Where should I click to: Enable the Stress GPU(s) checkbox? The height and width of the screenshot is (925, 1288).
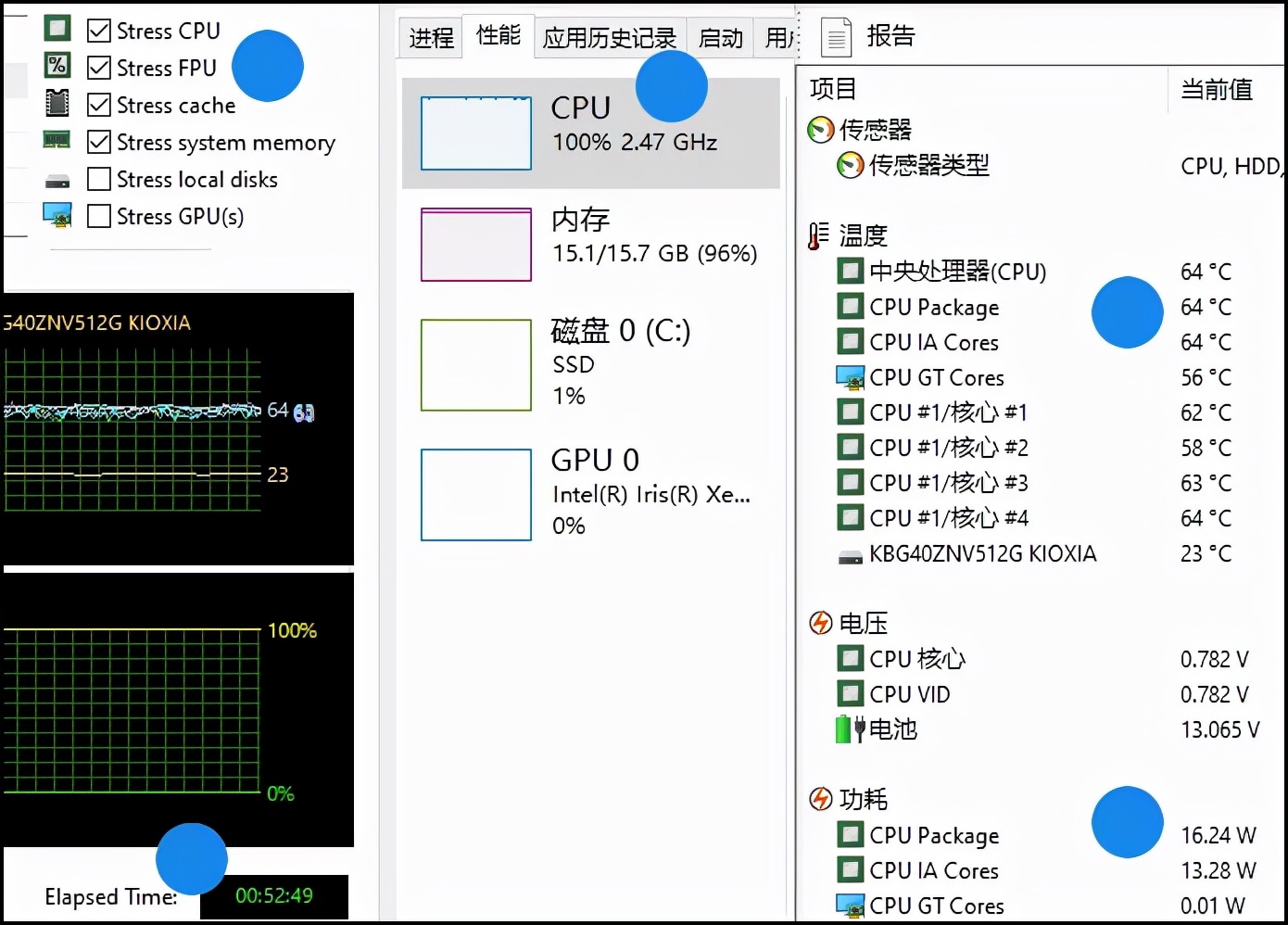(x=99, y=215)
